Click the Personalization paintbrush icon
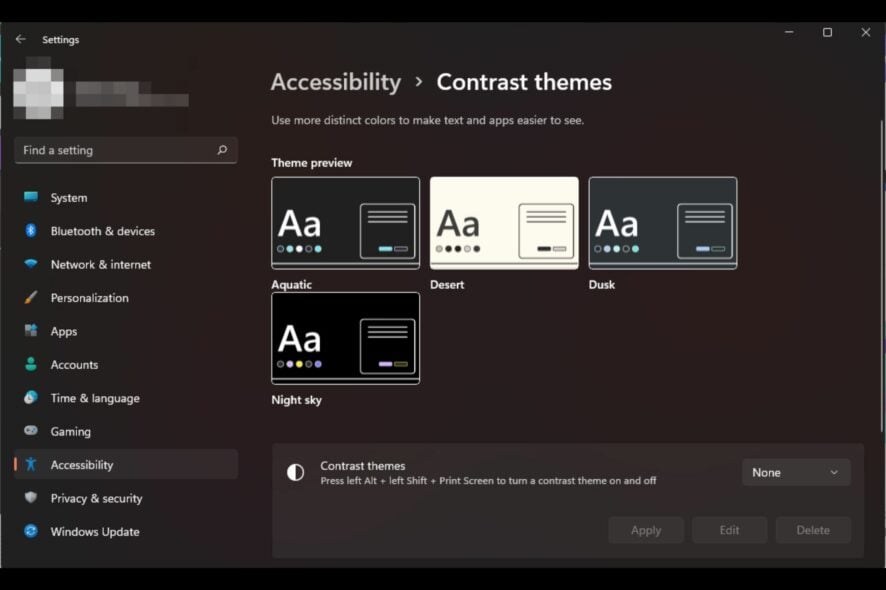The width and height of the screenshot is (886, 590). click(x=31, y=298)
